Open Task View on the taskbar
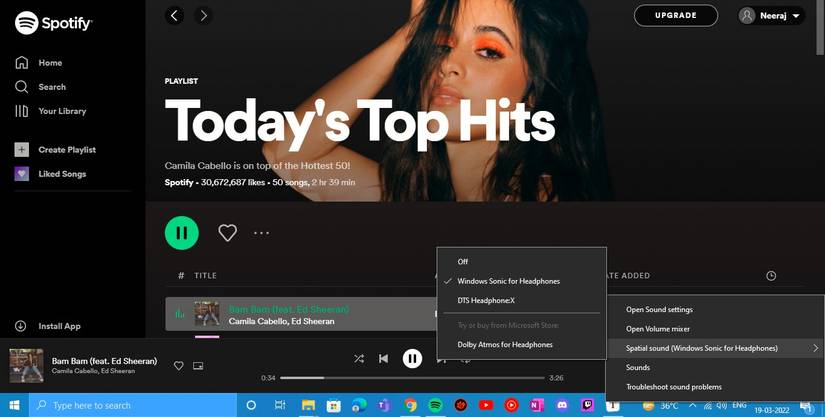825x417 pixels. [280, 405]
